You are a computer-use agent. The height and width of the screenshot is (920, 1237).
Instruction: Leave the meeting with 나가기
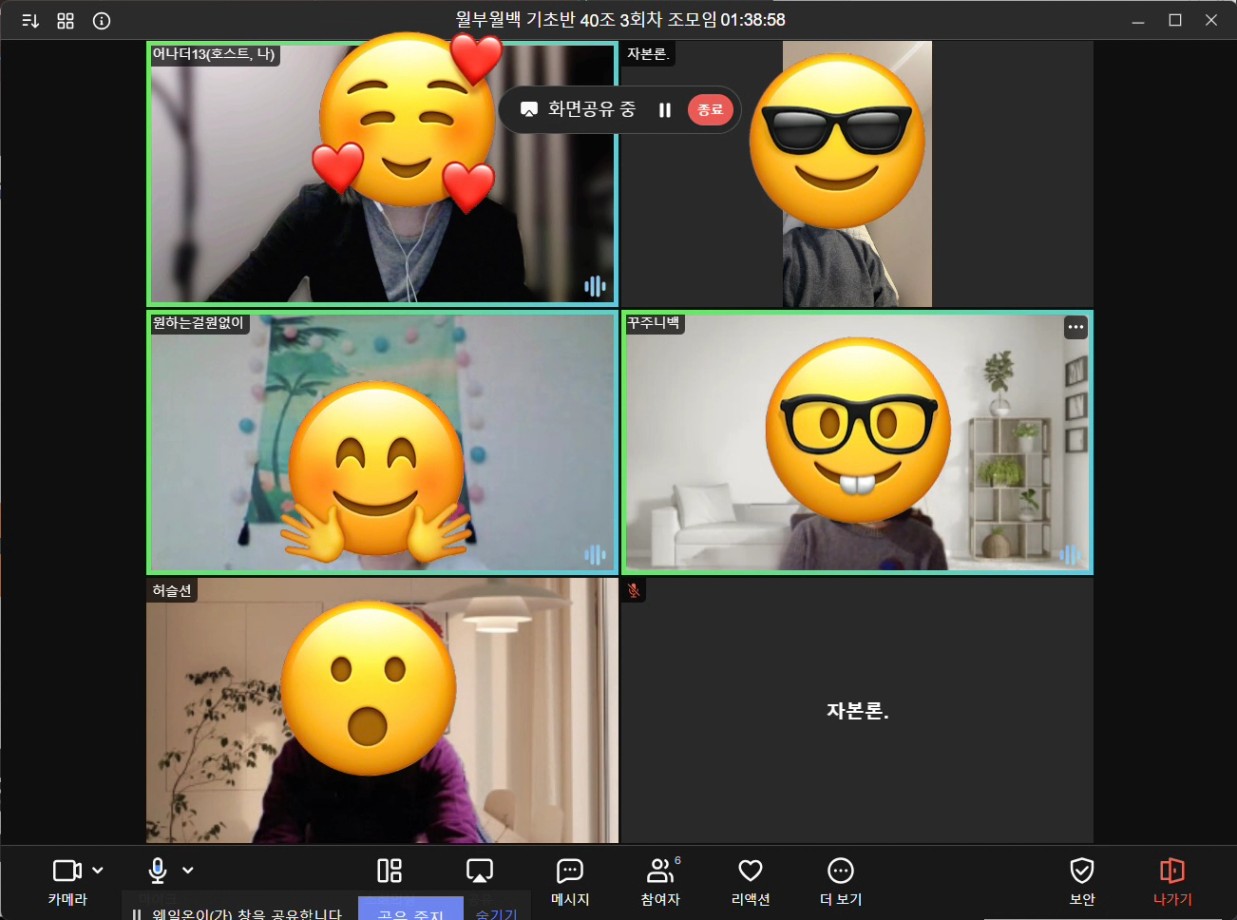(x=1172, y=880)
